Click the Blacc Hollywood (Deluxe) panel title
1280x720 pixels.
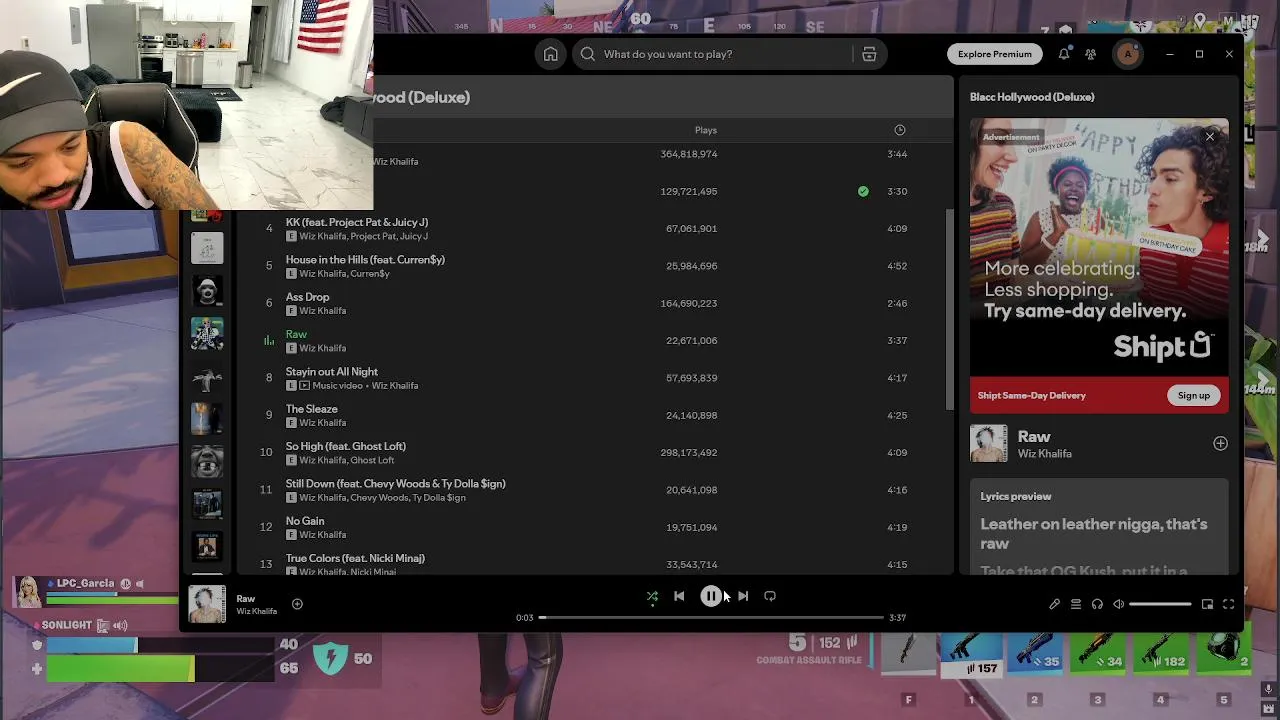(x=1032, y=97)
